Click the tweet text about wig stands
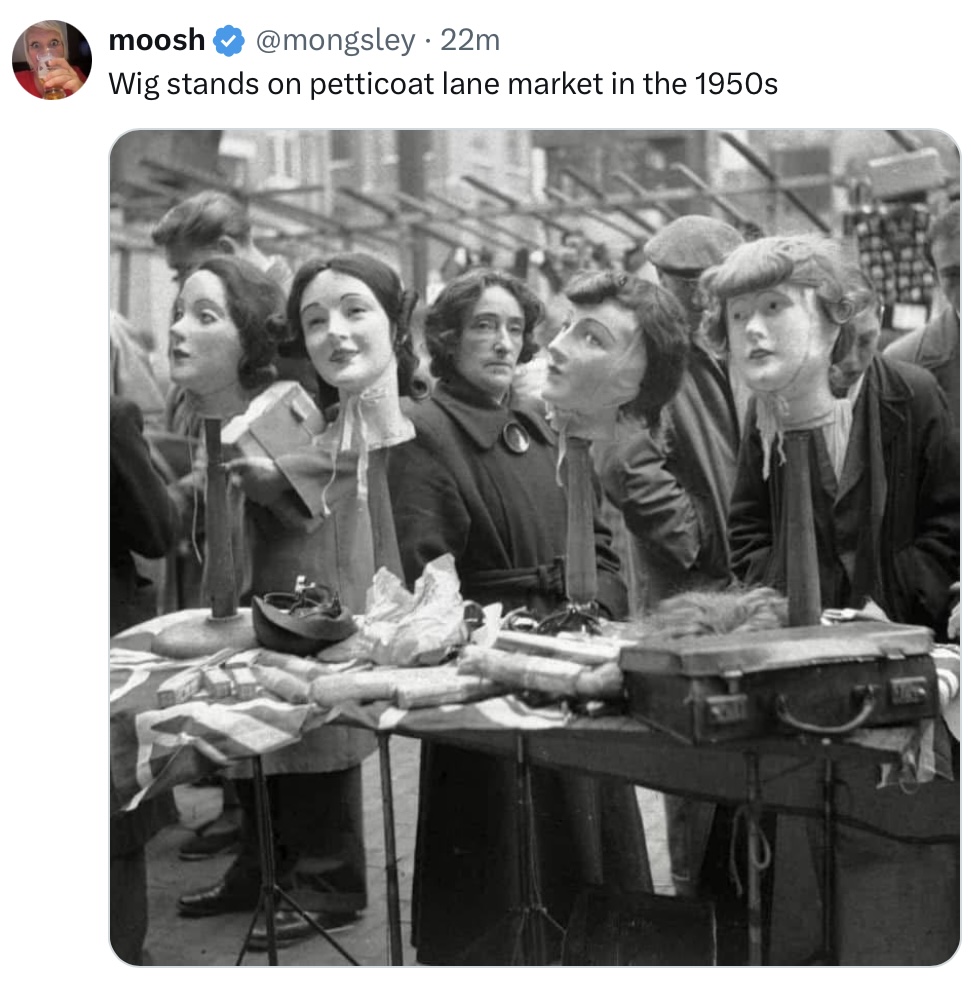This screenshot has height=982, width=971. [x=442, y=84]
